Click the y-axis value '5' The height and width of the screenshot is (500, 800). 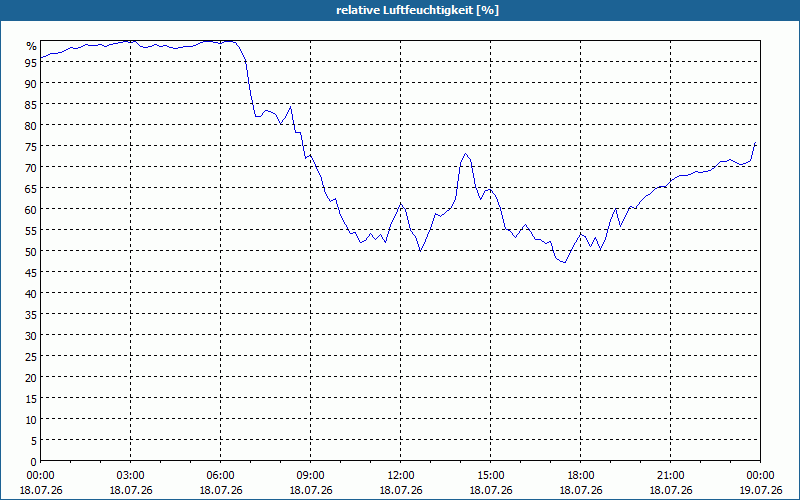tap(34, 440)
